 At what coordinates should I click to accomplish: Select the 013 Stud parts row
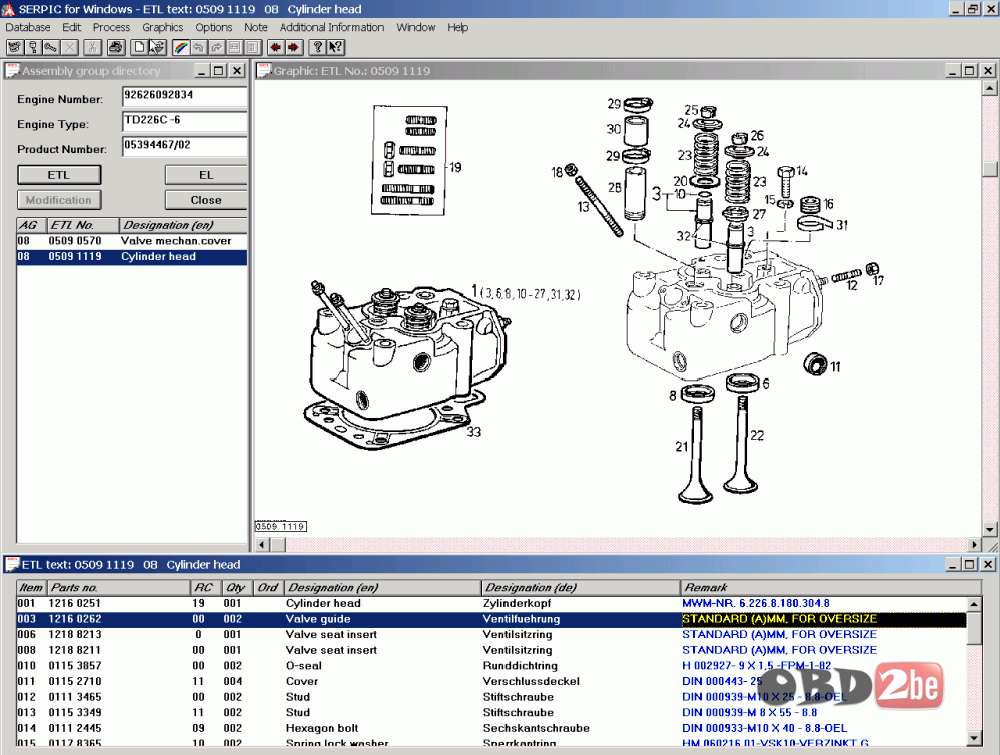tap(491, 712)
